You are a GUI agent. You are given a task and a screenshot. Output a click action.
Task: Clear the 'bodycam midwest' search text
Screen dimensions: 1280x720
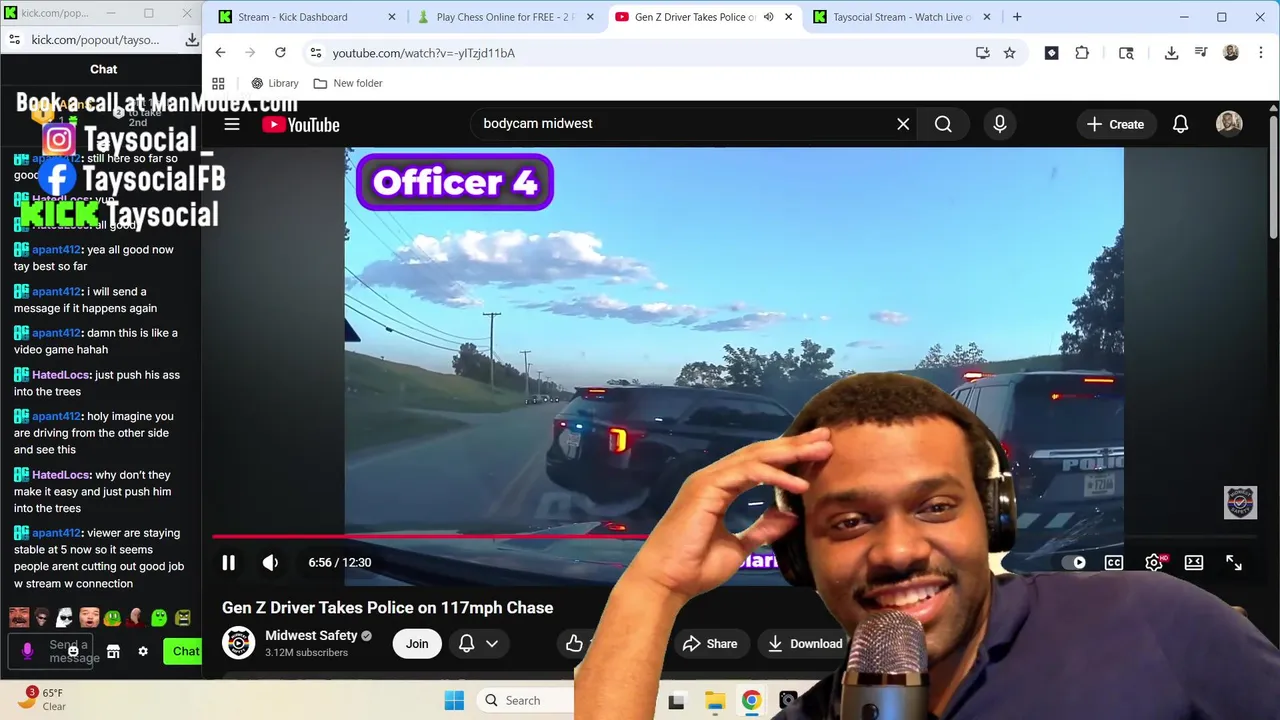[x=903, y=124]
